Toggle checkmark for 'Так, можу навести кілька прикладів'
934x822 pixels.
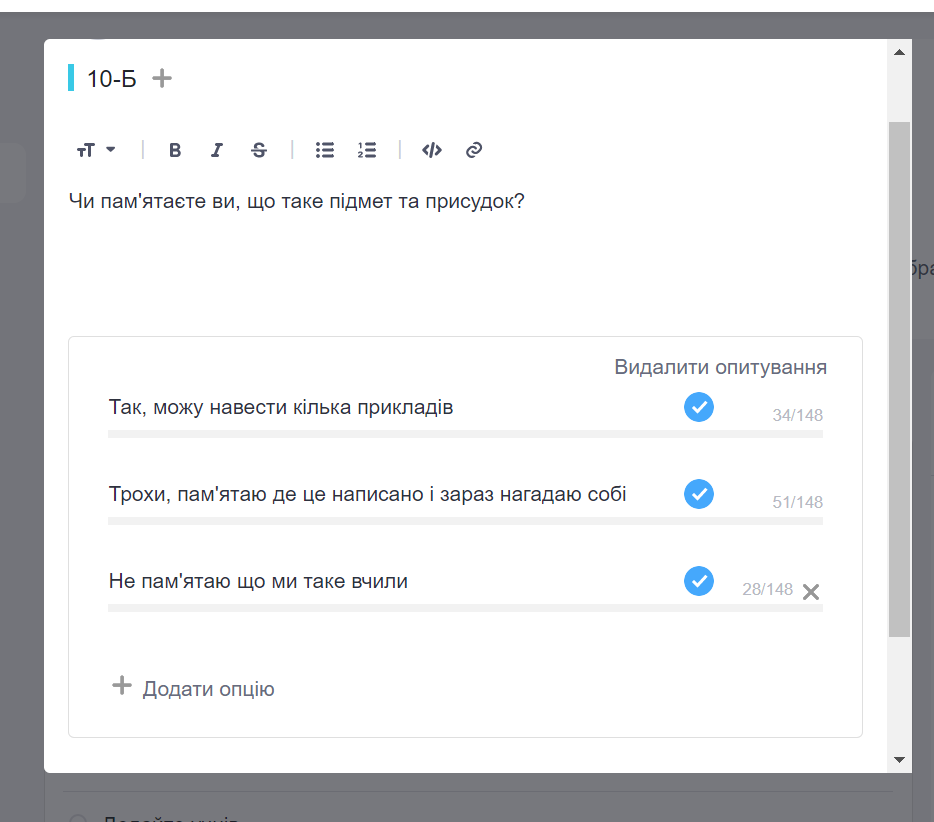pyautogui.click(x=699, y=407)
